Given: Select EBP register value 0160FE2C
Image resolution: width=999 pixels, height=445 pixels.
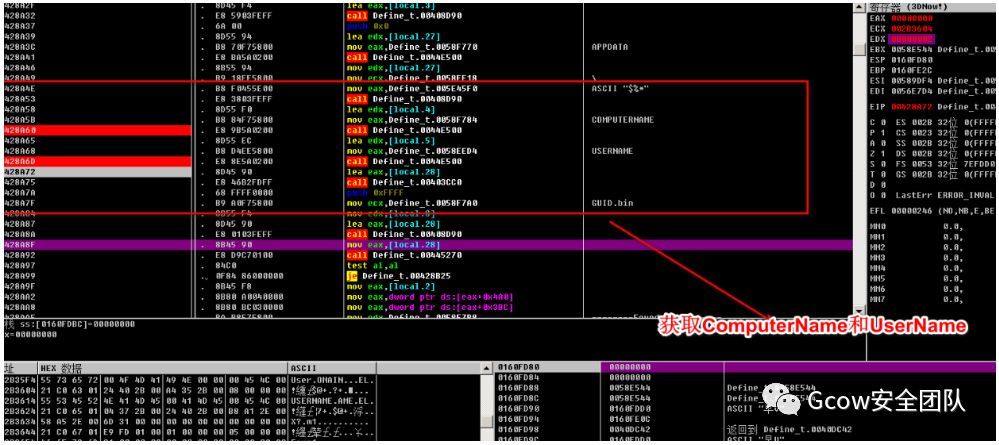Looking at the screenshot, I should pos(910,70).
